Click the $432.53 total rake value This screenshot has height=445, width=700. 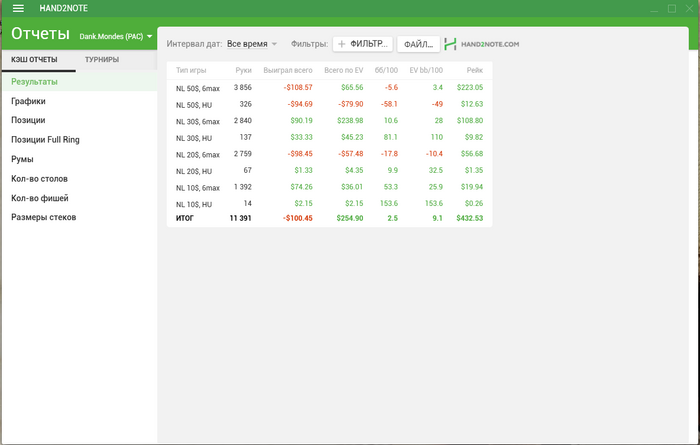[470, 218]
